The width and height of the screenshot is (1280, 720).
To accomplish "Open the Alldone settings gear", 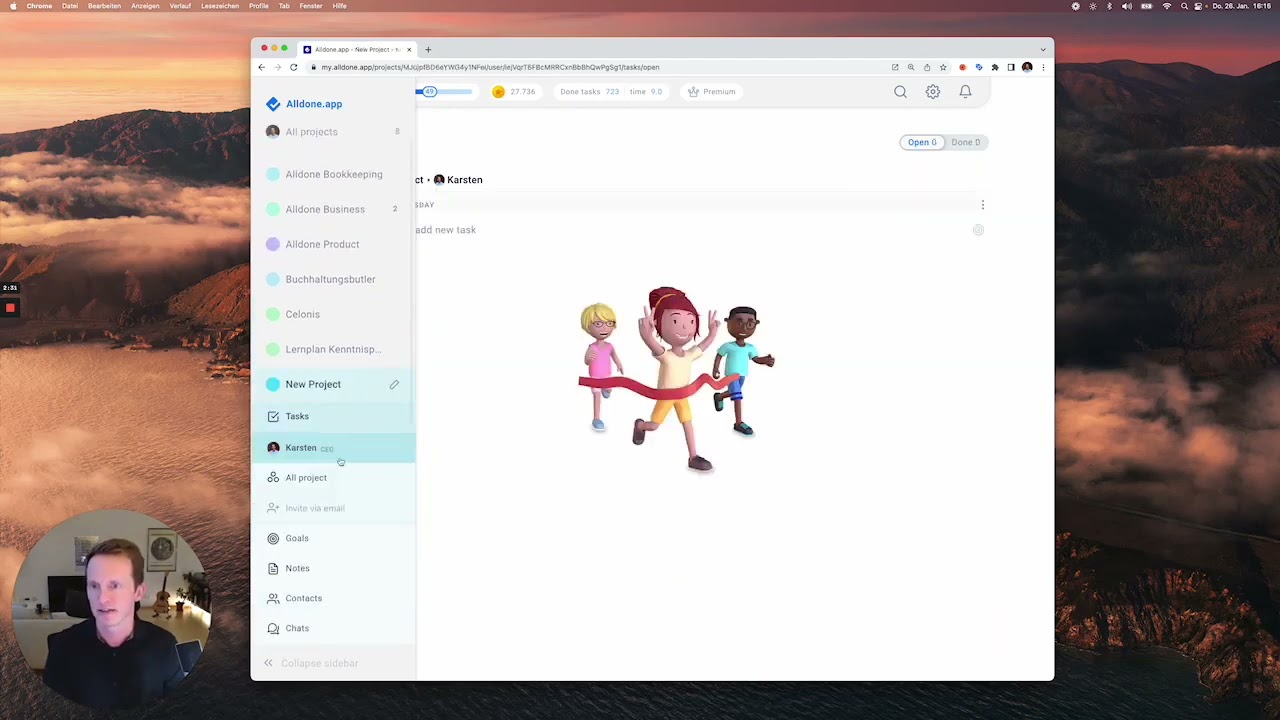I will (x=932, y=92).
